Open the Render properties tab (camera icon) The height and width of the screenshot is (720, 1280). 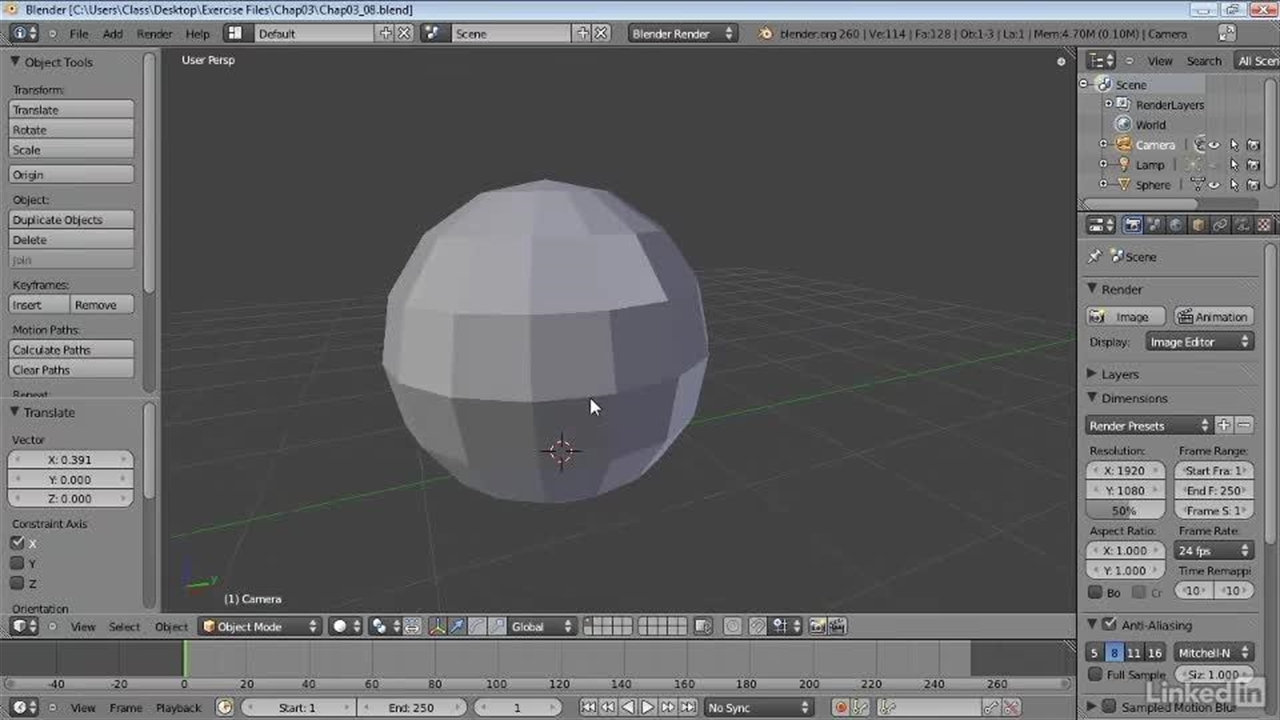(x=1133, y=224)
